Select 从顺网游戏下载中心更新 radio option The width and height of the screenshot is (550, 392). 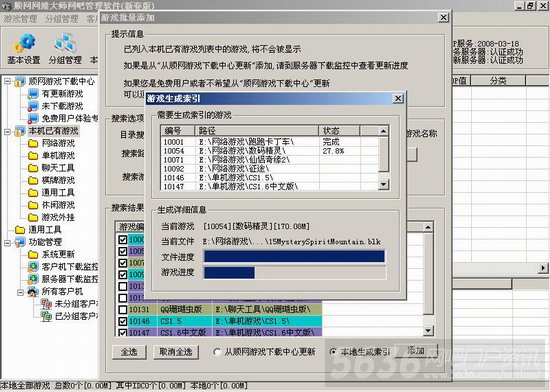[x=216, y=352]
